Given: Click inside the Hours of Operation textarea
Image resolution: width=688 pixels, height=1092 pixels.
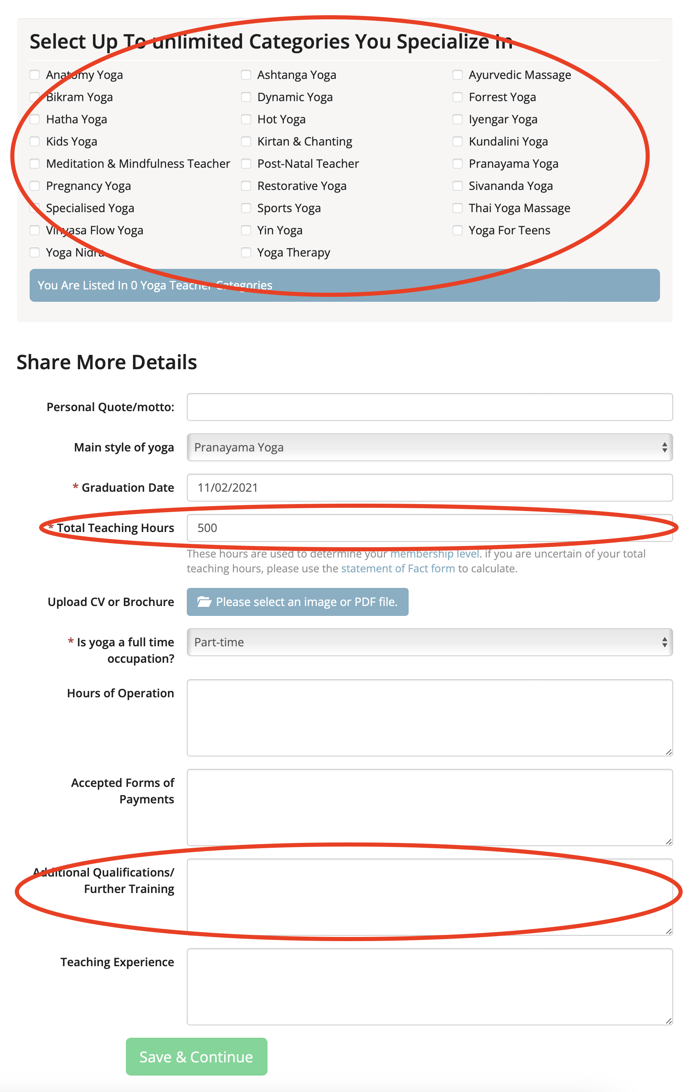Looking at the screenshot, I should pos(429,717).
